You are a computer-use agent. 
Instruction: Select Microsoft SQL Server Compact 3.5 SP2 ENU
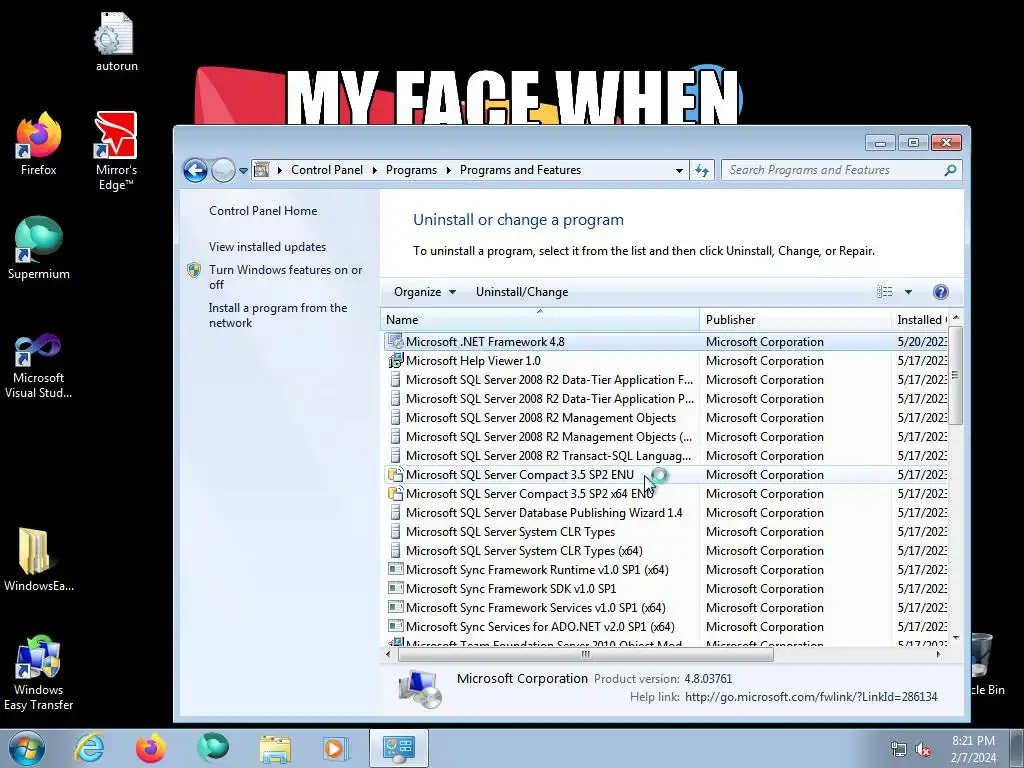666,475
